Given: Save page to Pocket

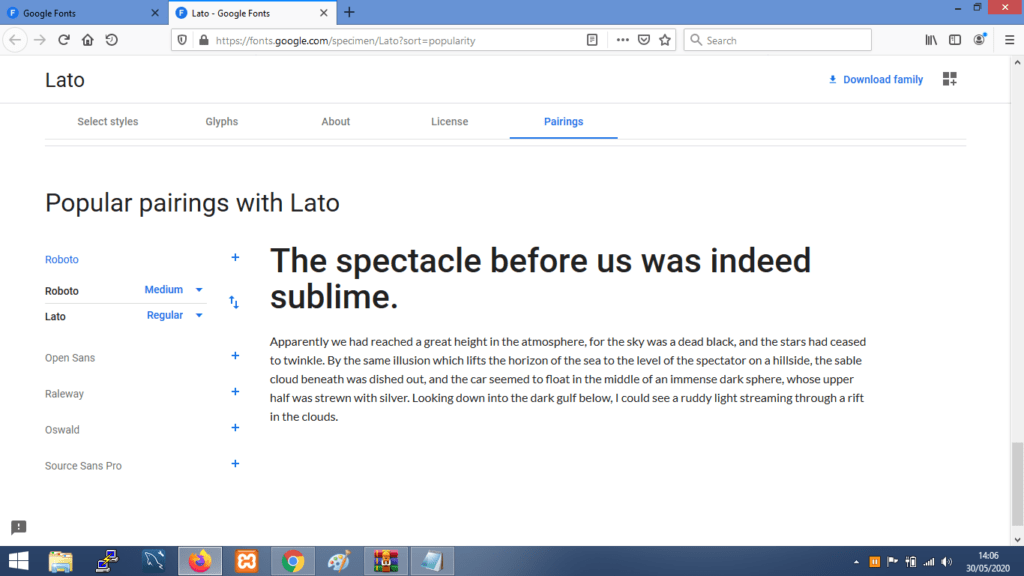Looking at the screenshot, I should (x=644, y=40).
